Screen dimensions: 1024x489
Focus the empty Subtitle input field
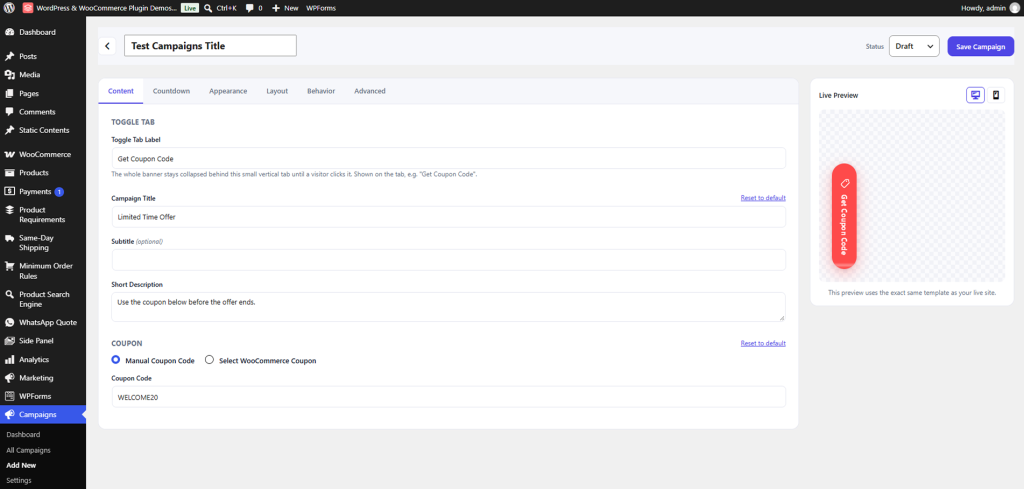pyautogui.click(x=449, y=260)
